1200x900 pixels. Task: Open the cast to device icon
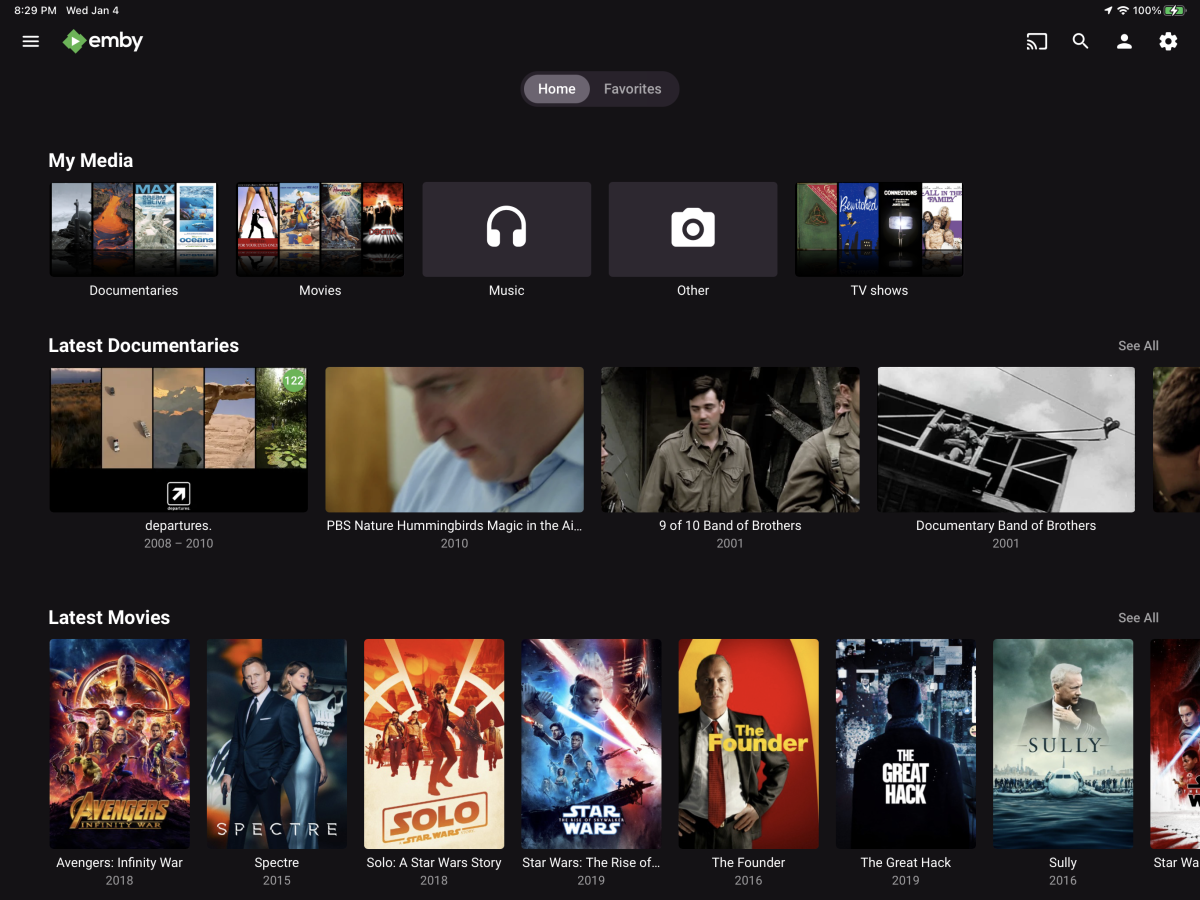(x=1037, y=42)
